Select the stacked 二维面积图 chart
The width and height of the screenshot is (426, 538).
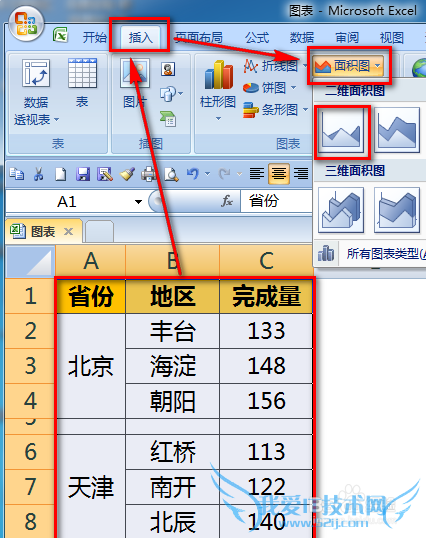pos(397,130)
